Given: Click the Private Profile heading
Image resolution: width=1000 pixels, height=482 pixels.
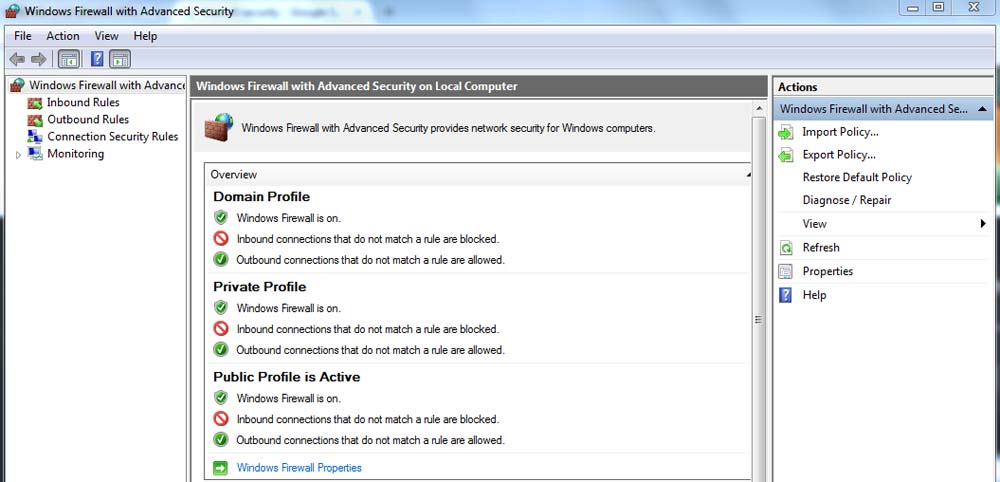Looking at the screenshot, I should 260,287.
